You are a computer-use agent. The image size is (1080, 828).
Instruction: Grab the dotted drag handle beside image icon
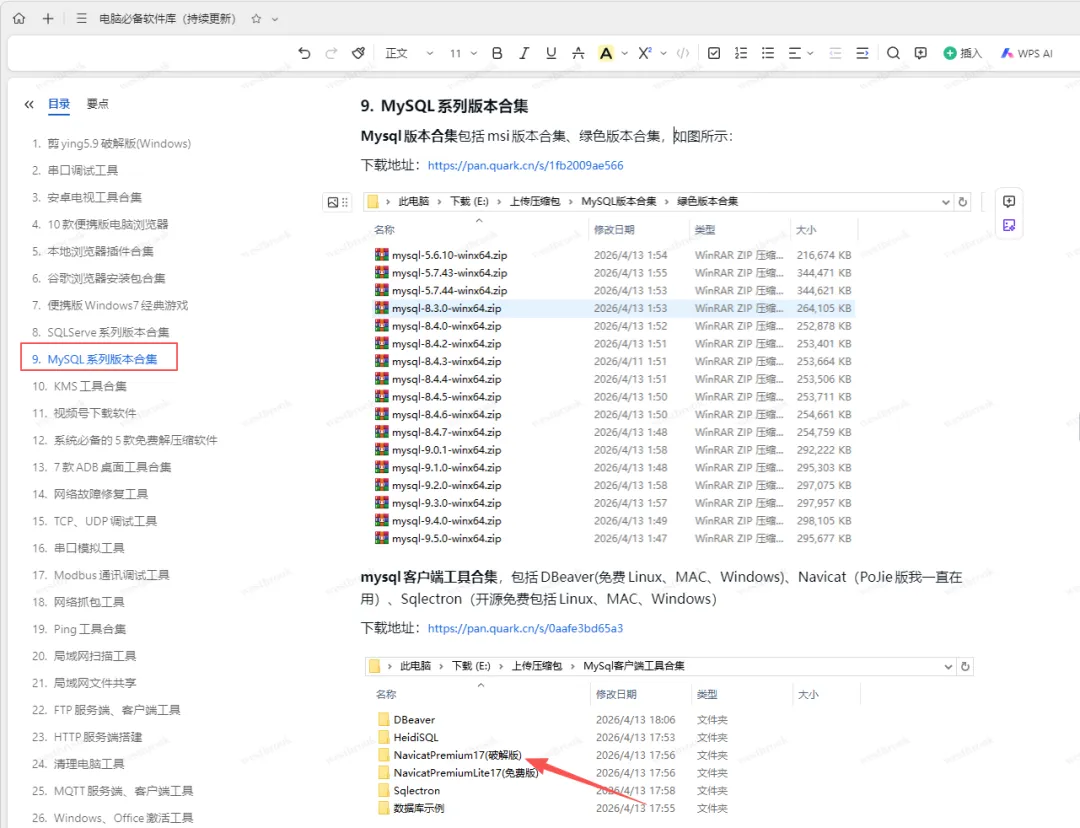point(345,202)
